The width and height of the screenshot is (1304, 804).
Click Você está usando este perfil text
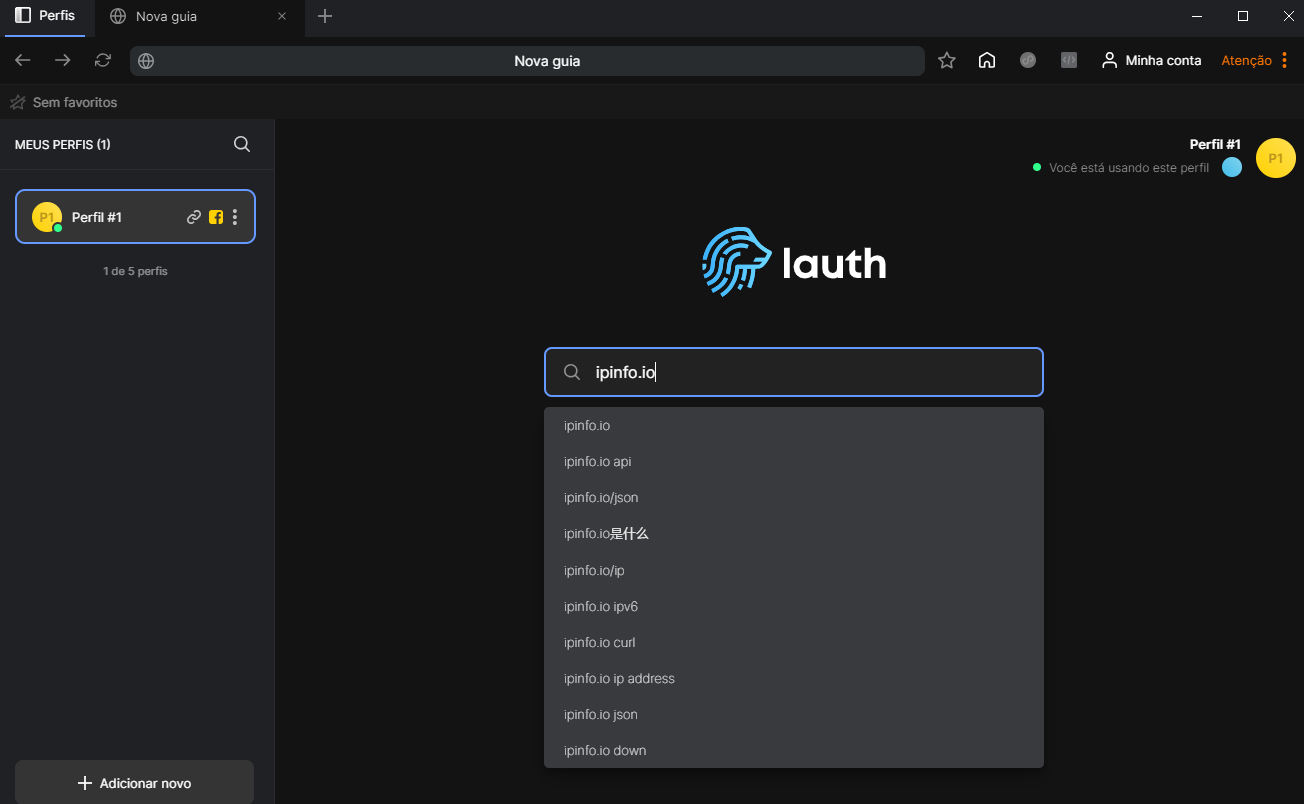[x=1129, y=167]
